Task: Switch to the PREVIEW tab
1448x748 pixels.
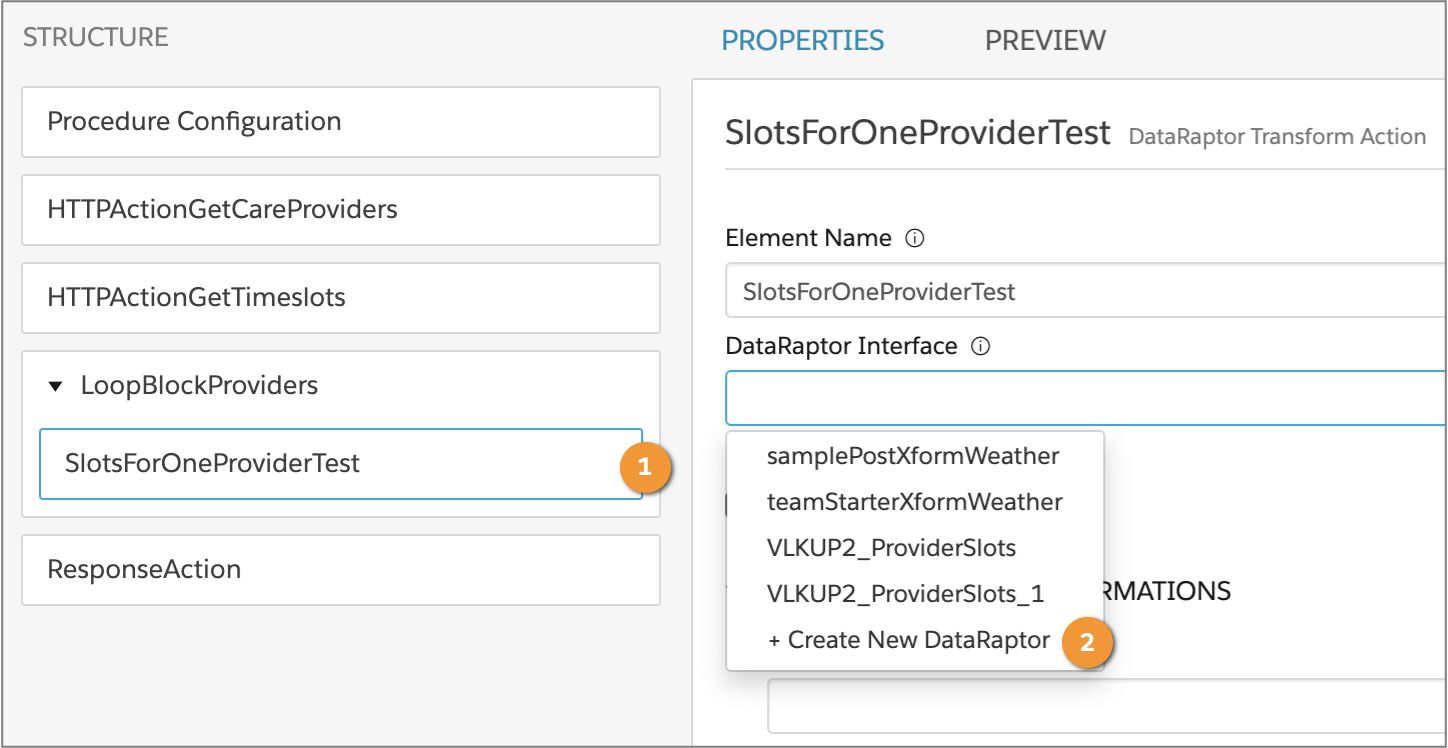Action: pos(1044,40)
